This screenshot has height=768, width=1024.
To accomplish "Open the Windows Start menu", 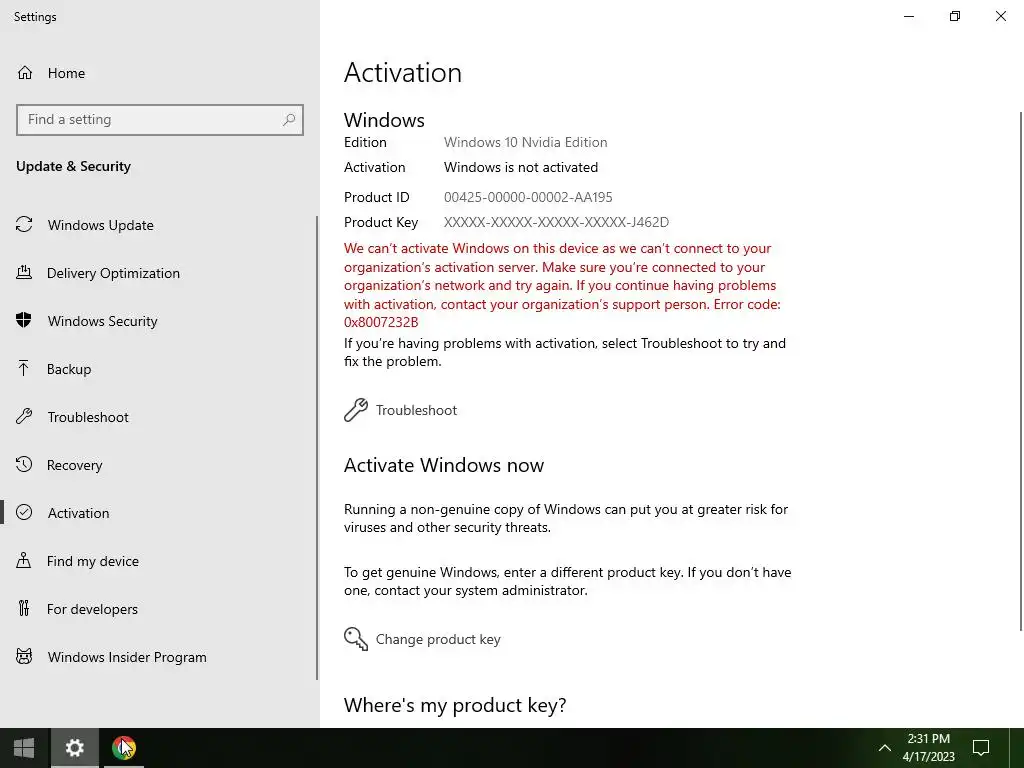I will (24, 748).
